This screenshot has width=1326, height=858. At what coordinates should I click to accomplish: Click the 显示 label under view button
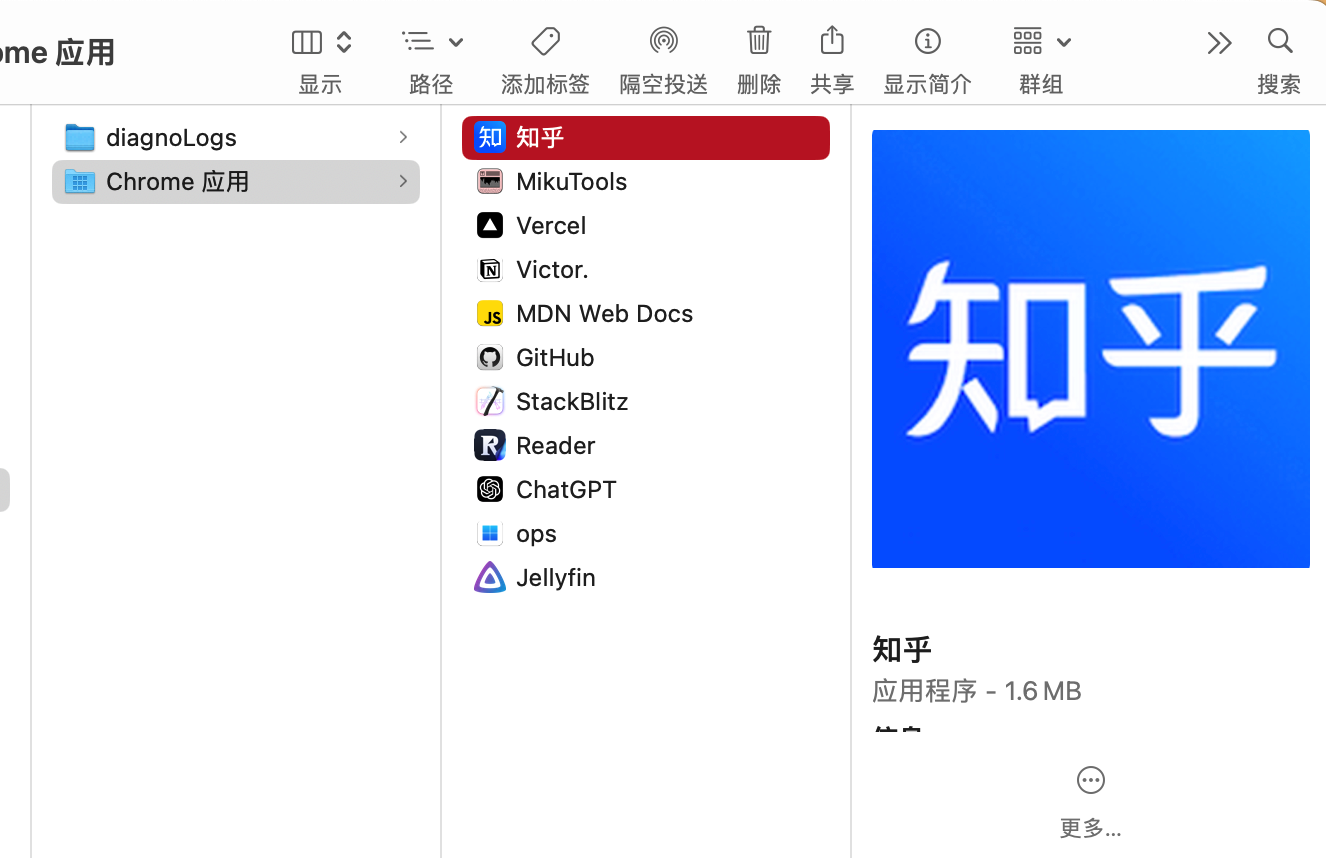click(x=320, y=84)
